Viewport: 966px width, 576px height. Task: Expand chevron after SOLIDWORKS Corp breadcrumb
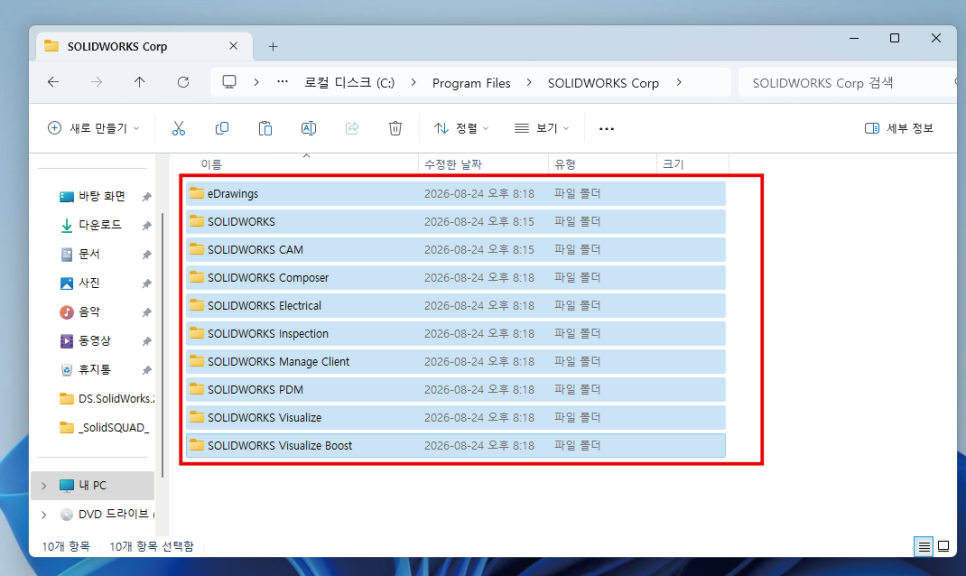pyautogui.click(x=679, y=82)
